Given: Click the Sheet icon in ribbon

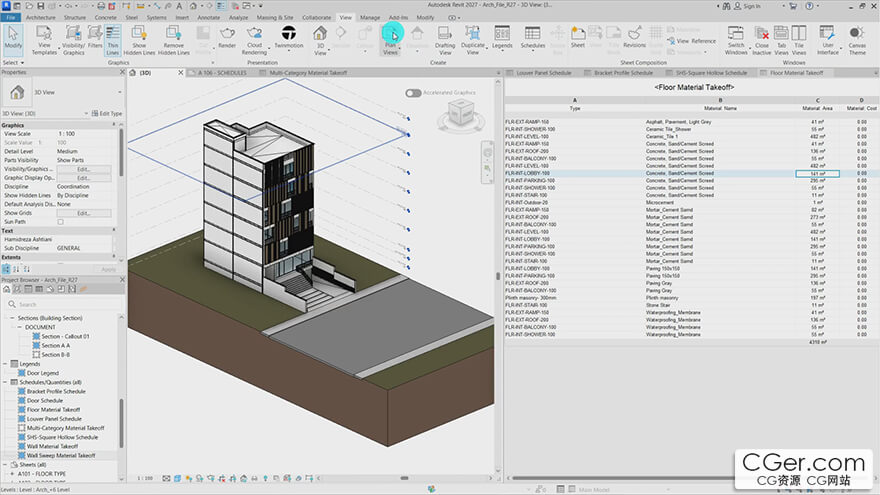Looking at the screenshot, I should (x=578, y=37).
